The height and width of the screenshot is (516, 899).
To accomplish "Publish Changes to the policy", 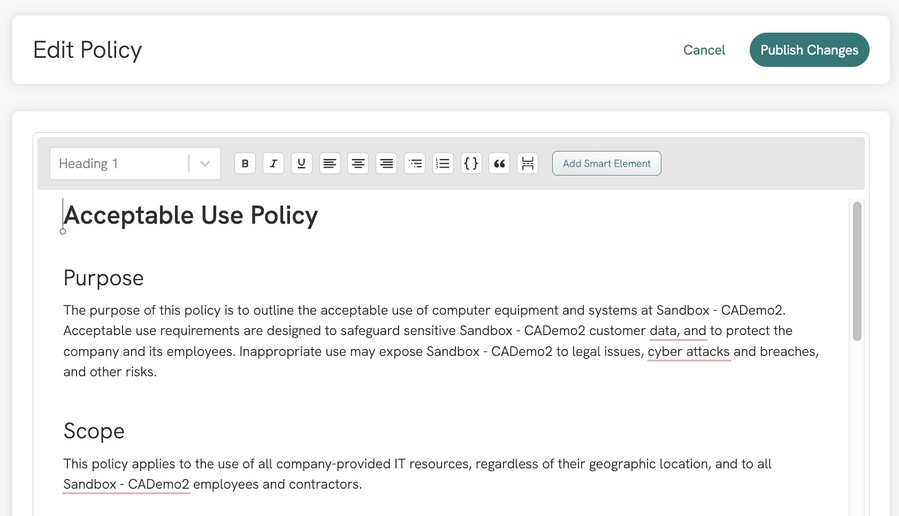I will pos(809,50).
